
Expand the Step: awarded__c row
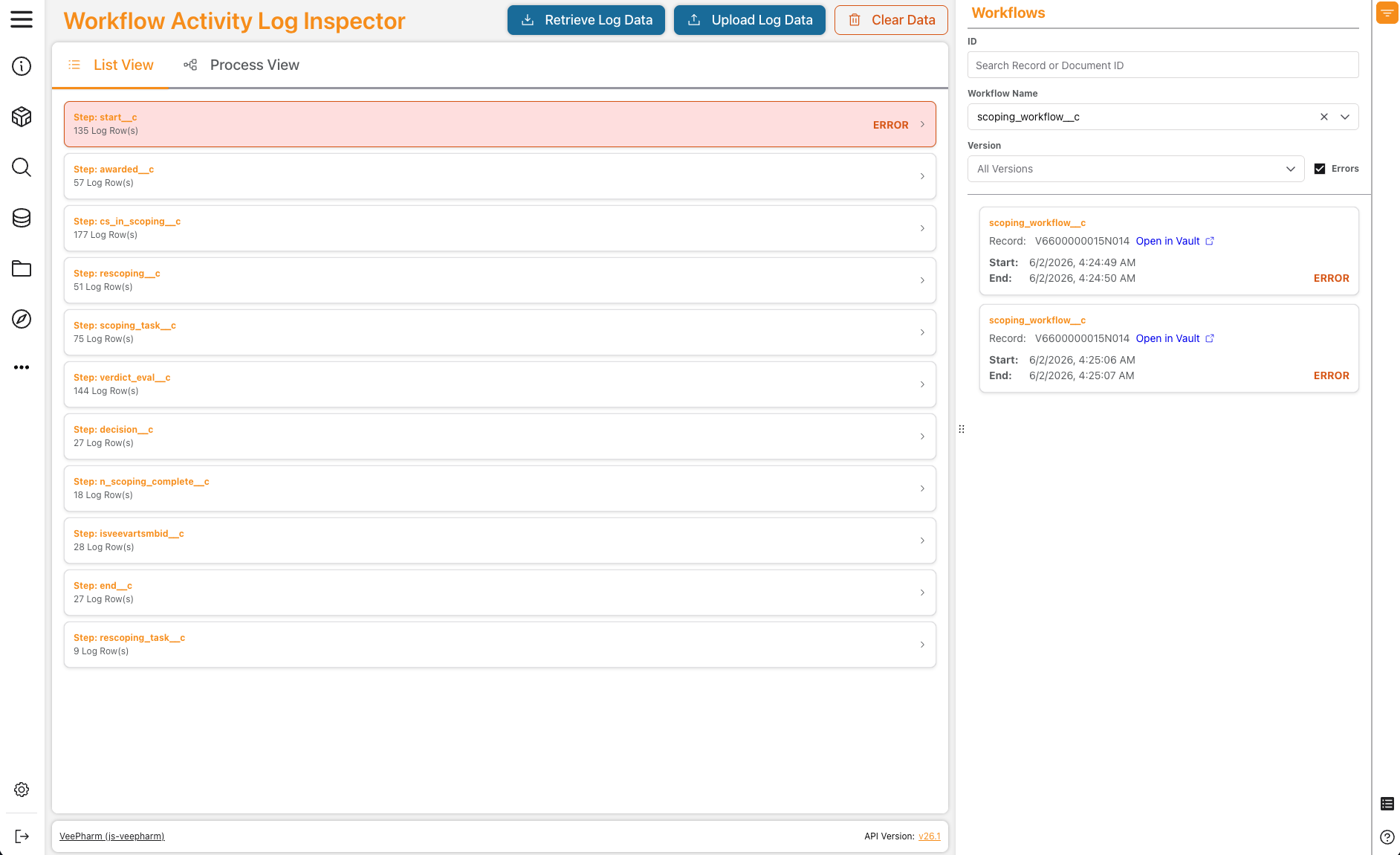[x=499, y=176]
